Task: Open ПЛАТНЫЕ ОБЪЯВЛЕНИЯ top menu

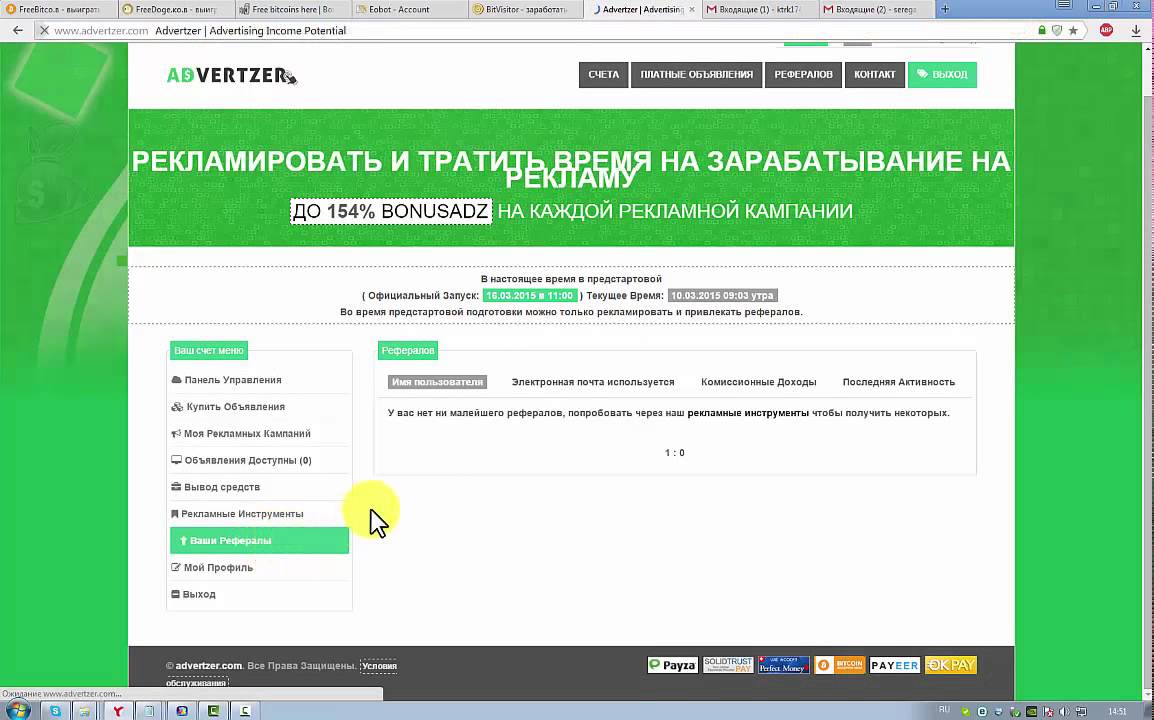Action: point(696,74)
